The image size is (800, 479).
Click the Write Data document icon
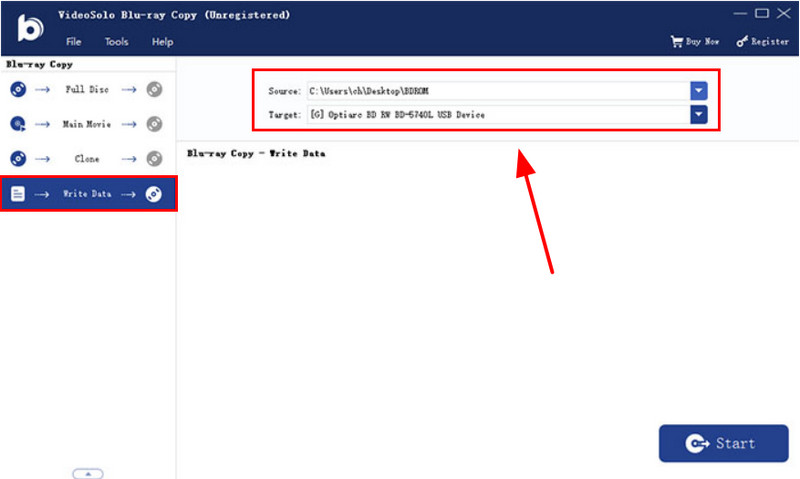[18, 194]
